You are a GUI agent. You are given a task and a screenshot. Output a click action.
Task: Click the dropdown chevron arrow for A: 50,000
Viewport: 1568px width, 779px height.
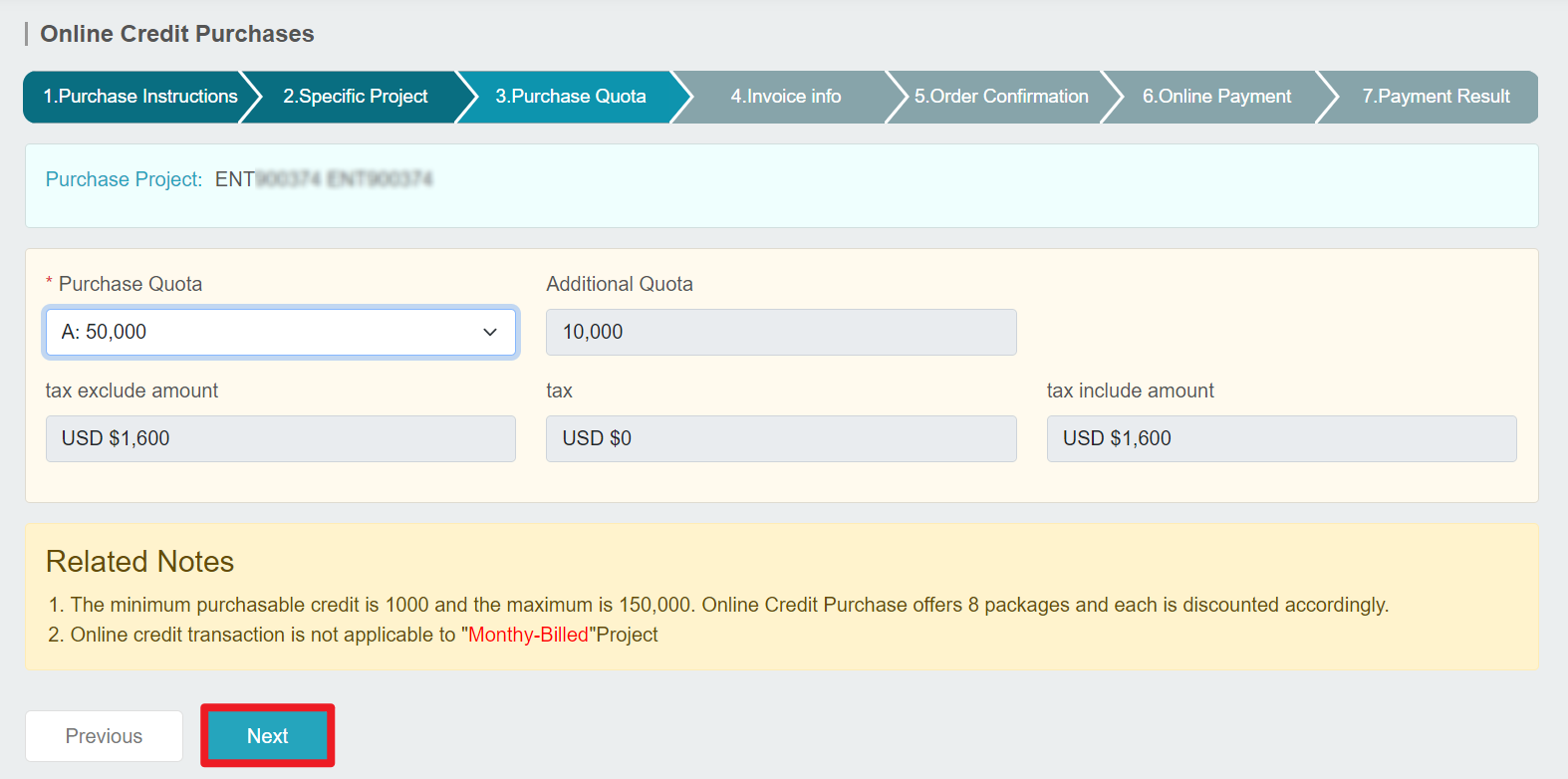pos(490,332)
